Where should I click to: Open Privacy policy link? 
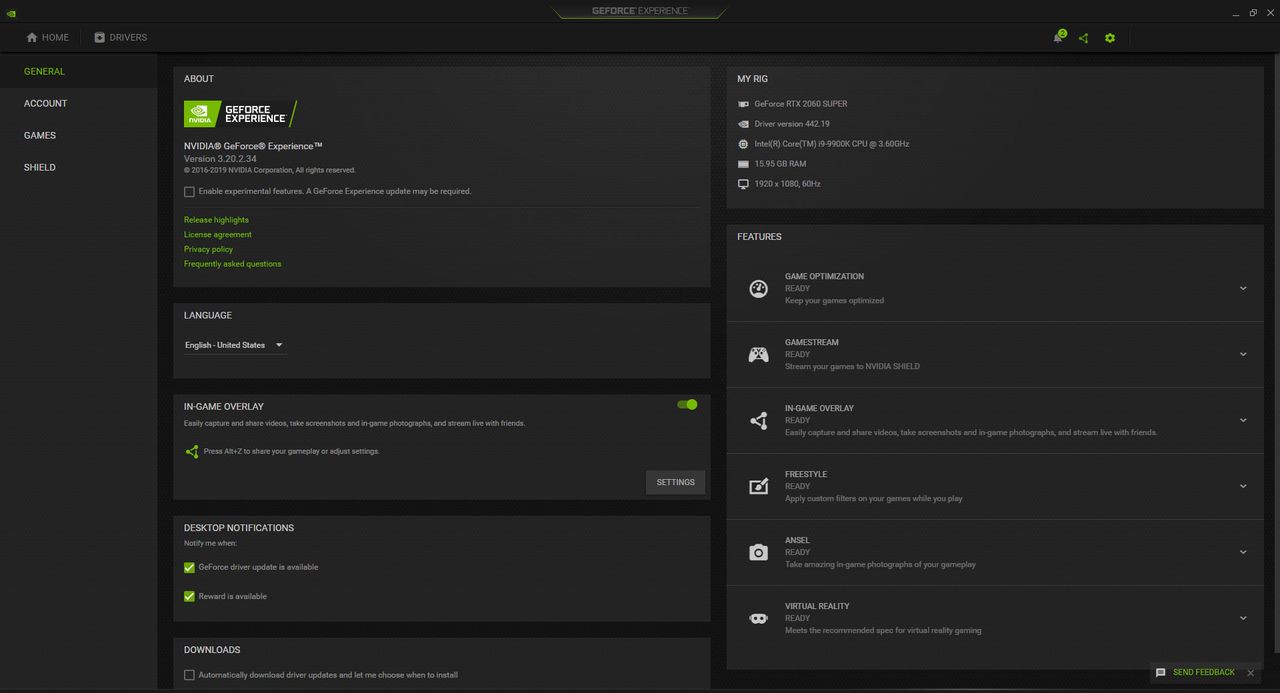[208, 249]
